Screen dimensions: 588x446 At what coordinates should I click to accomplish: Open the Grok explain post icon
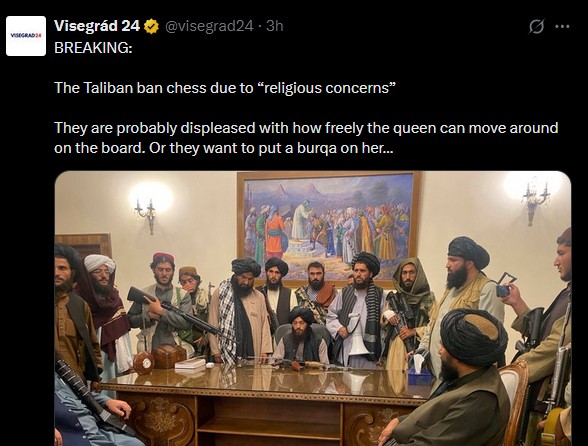click(536, 26)
